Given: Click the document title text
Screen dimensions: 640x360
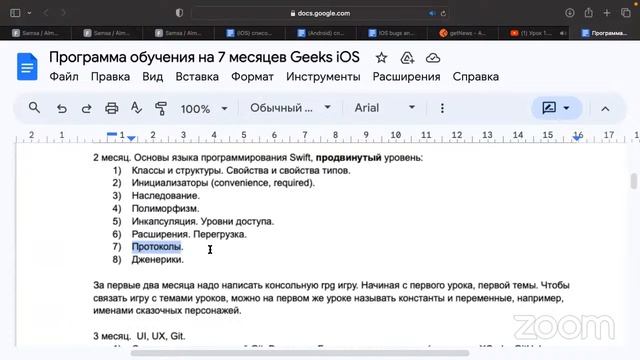Looking at the screenshot, I should coord(204,57).
